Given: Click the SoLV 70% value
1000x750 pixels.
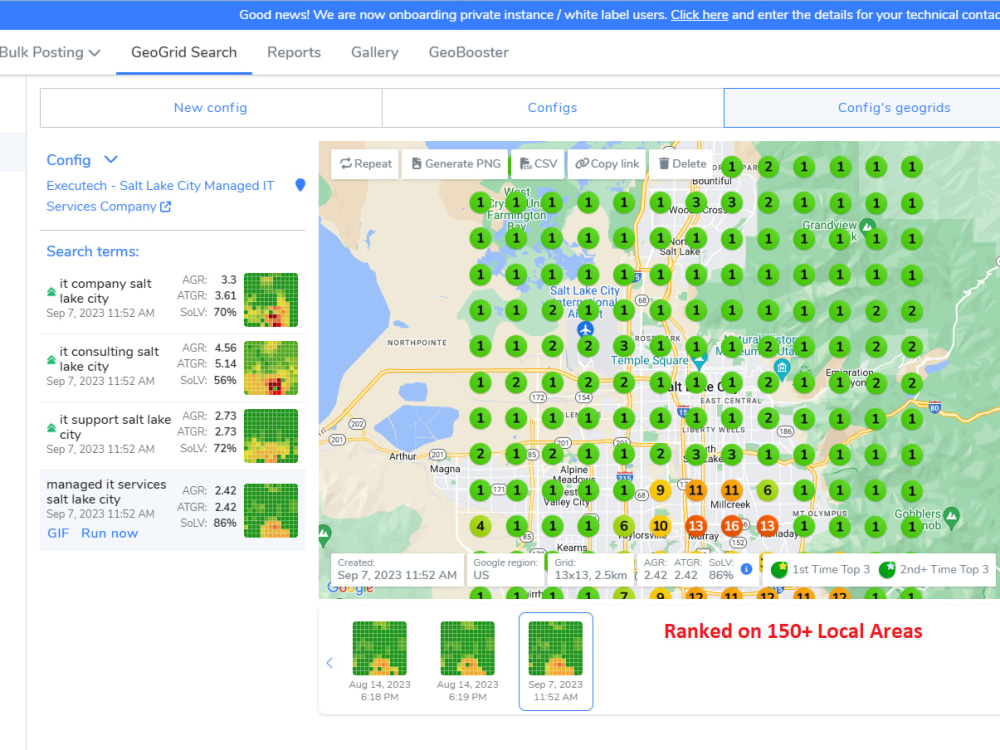Looking at the screenshot, I should (225, 312).
